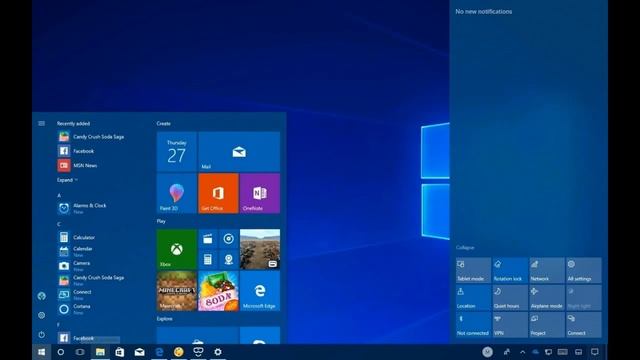
Task: Launch the Paint 3D tile
Action: (x=176, y=193)
